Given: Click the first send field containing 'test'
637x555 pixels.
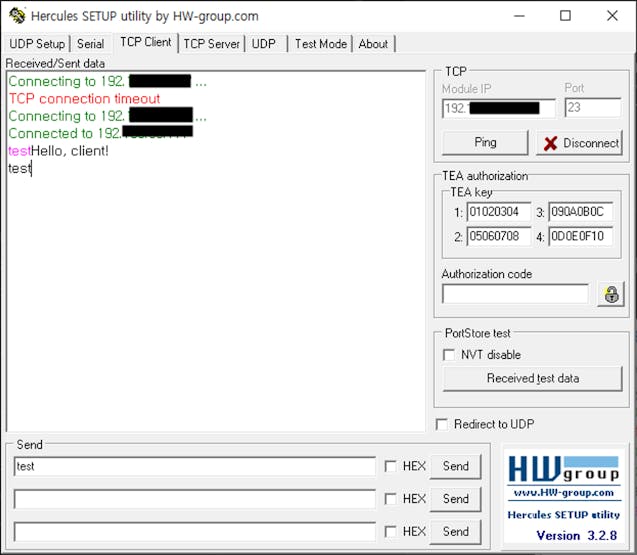Looking at the screenshot, I should (195, 466).
